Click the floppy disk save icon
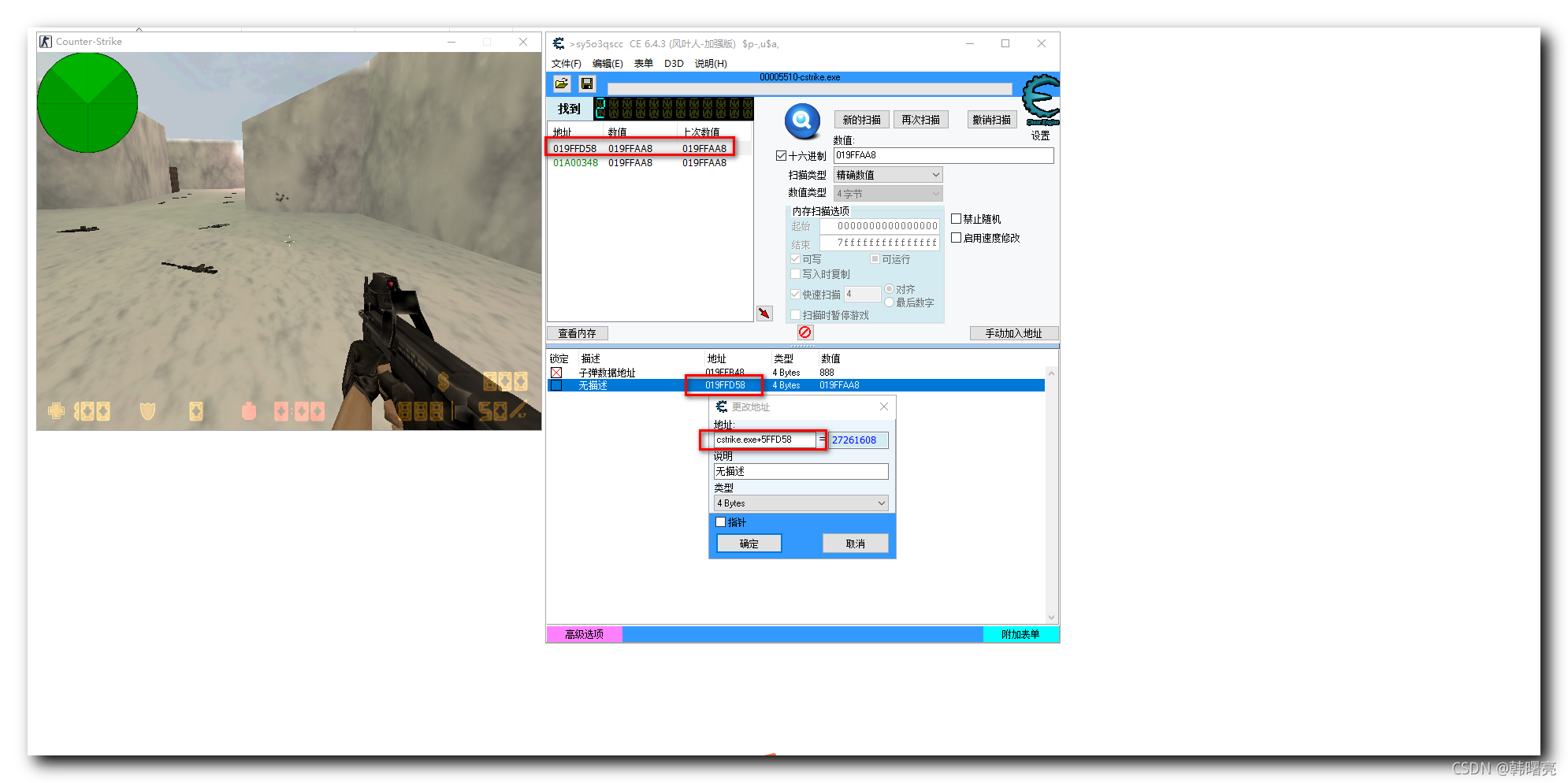1568x783 pixels. [x=587, y=83]
